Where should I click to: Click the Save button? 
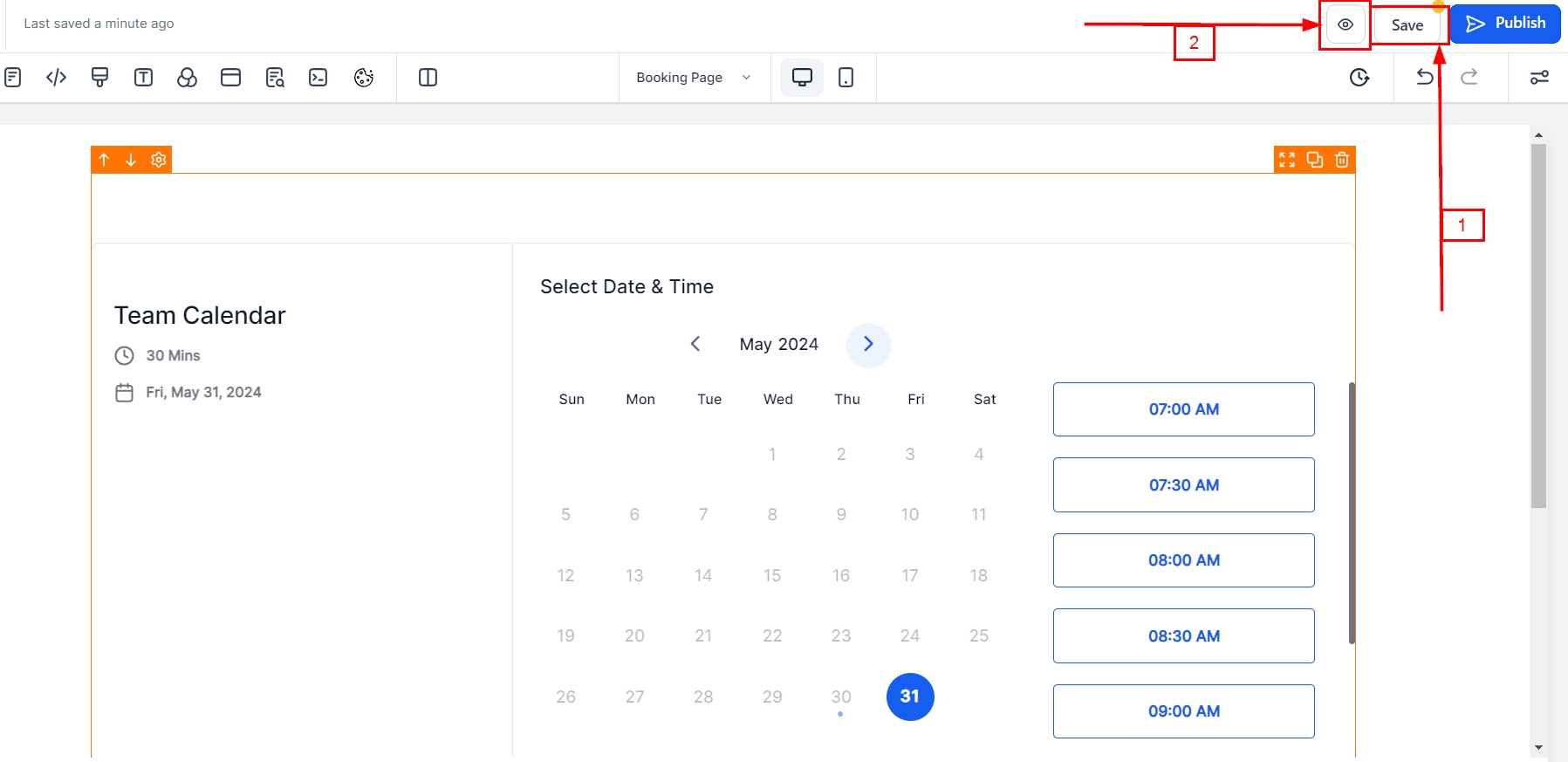click(x=1407, y=25)
